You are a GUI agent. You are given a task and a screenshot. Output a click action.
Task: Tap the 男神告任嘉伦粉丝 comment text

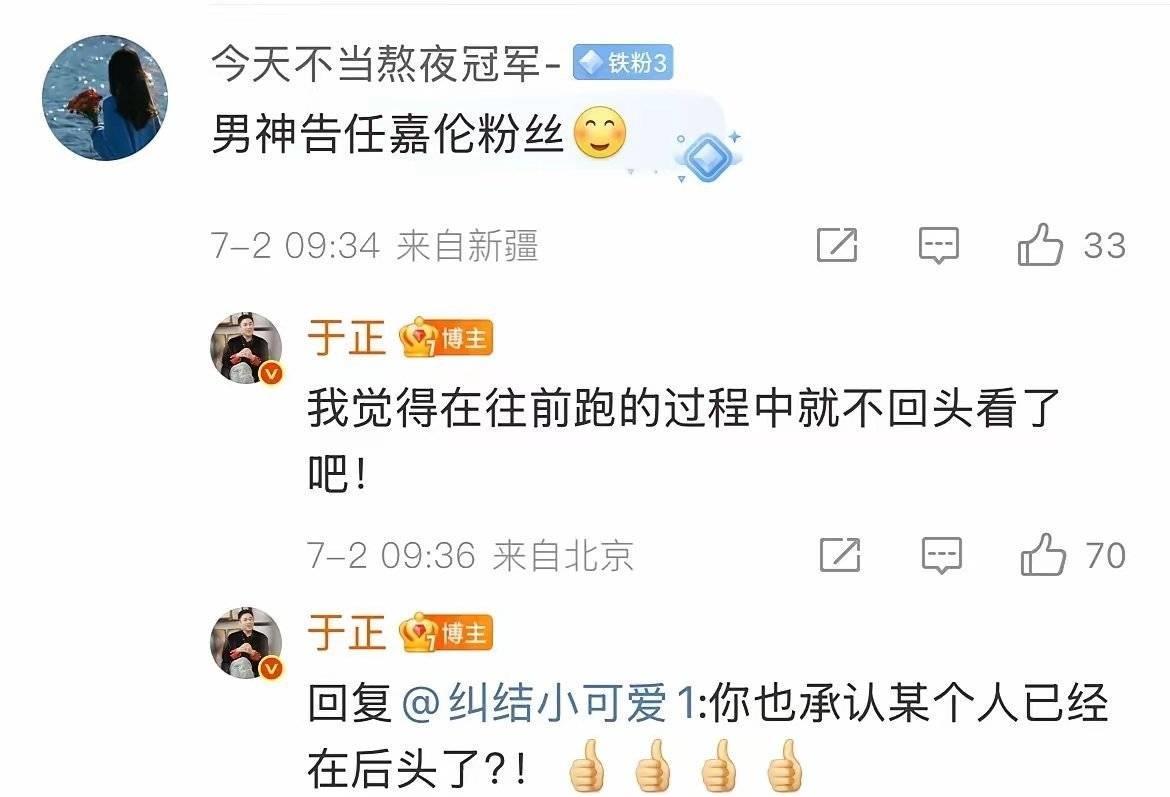(387, 134)
